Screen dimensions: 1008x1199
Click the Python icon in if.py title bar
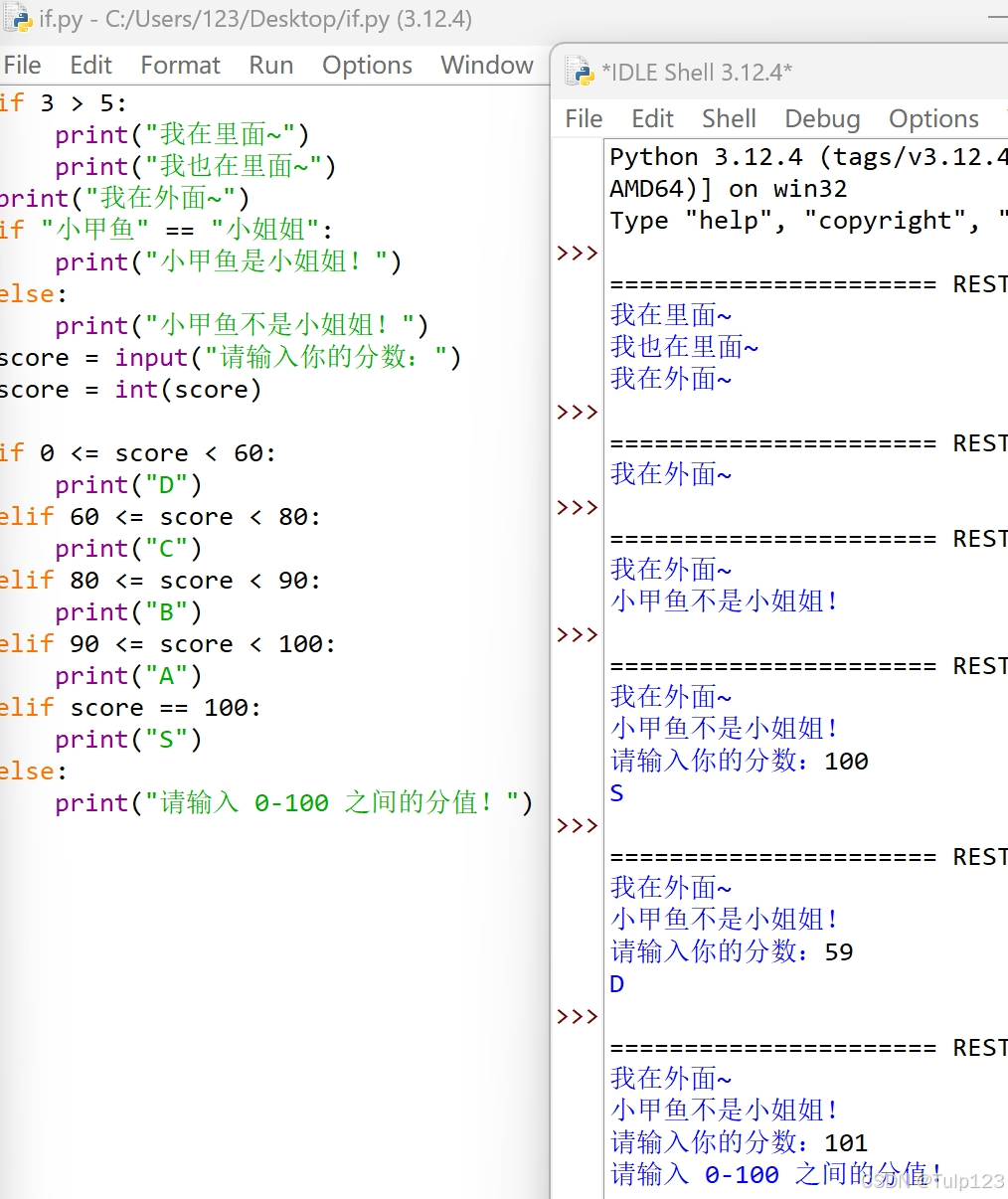pos(18,19)
